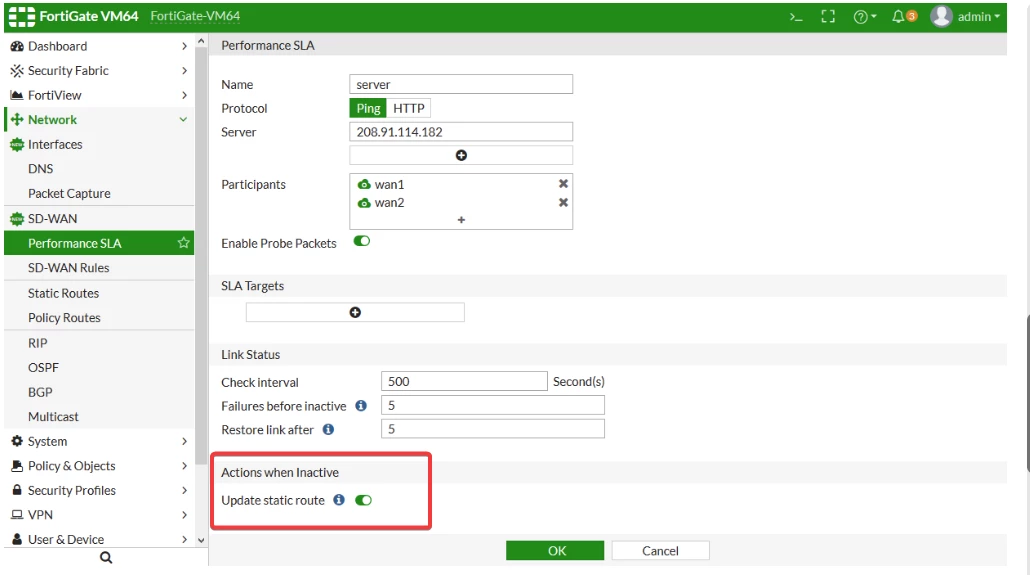Remove wan1 from Participants
The height and width of the screenshot is (575, 1030).
pyautogui.click(x=563, y=184)
